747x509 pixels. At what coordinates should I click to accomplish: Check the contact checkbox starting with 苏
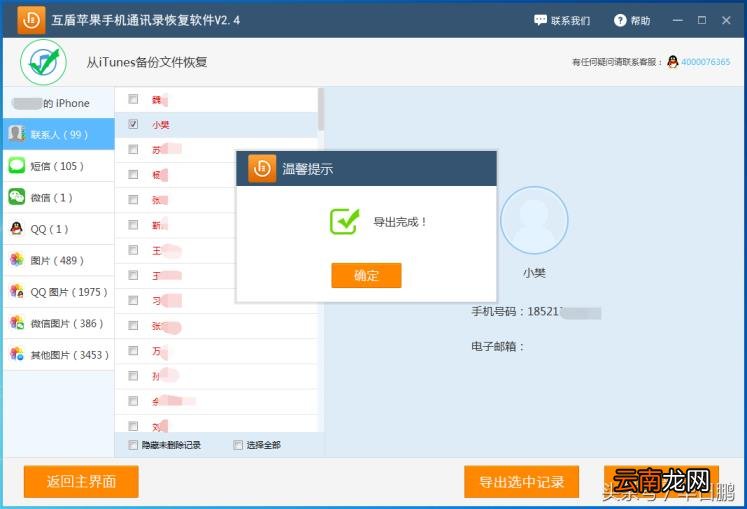point(133,149)
